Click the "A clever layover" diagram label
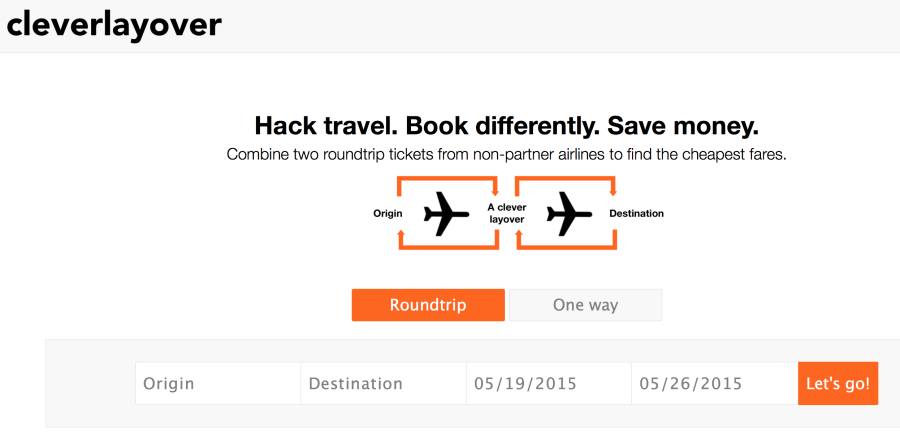This screenshot has height=439, width=900. 506,213
